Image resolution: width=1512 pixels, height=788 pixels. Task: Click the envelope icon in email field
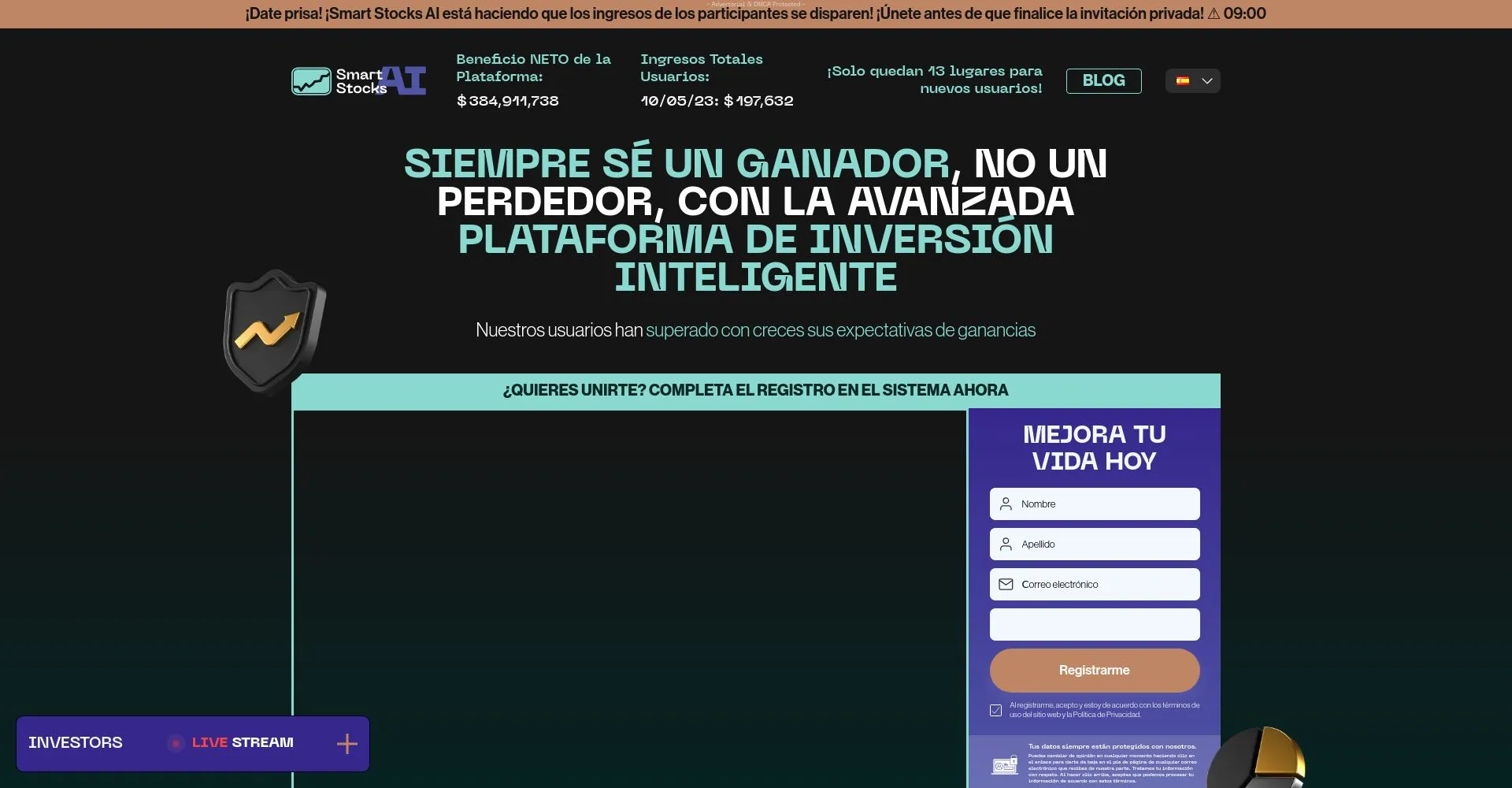pos(1006,584)
